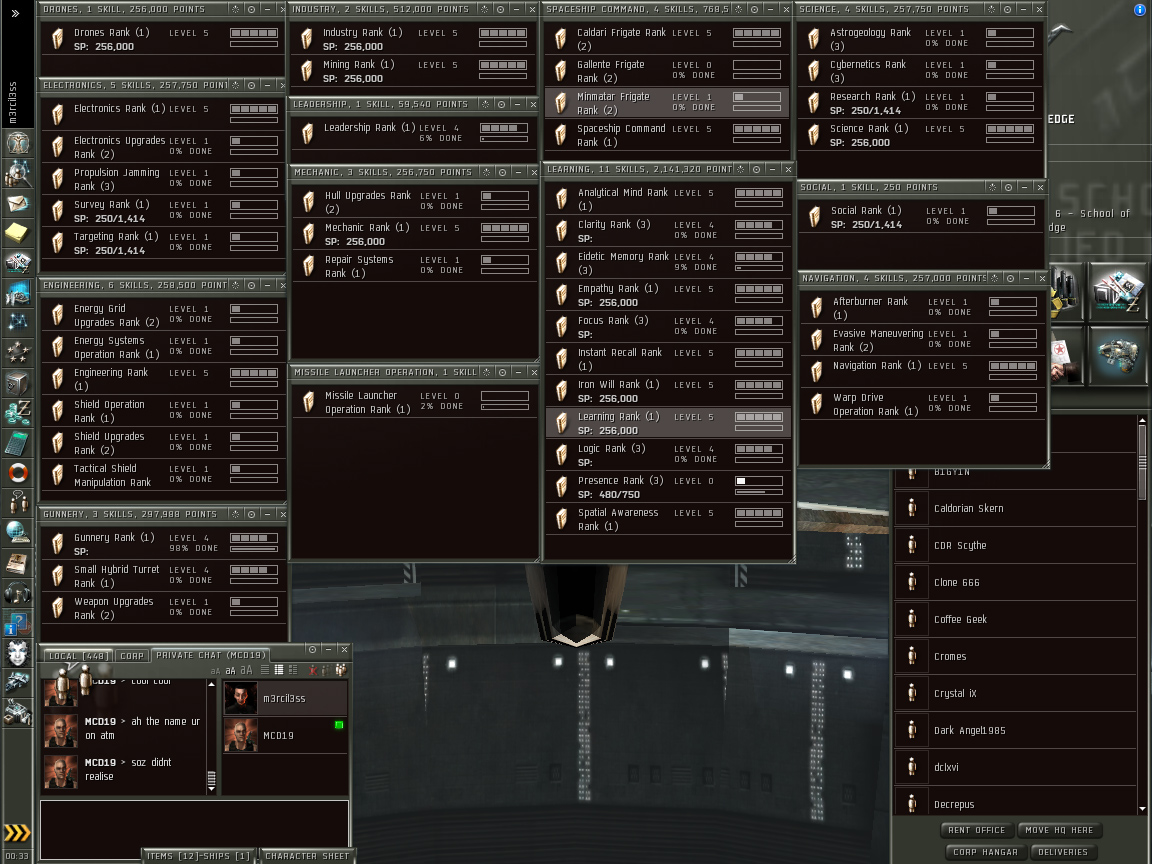Open the headphones jukebox icon
1152x864 pixels.
point(18,593)
